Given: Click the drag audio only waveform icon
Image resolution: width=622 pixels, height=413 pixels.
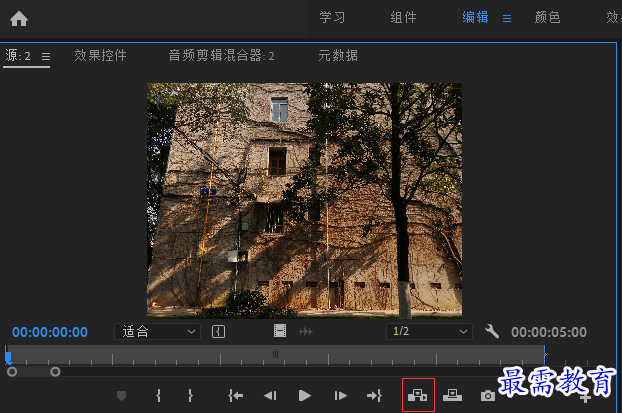Looking at the screenshot, I should tap(305, 331).
